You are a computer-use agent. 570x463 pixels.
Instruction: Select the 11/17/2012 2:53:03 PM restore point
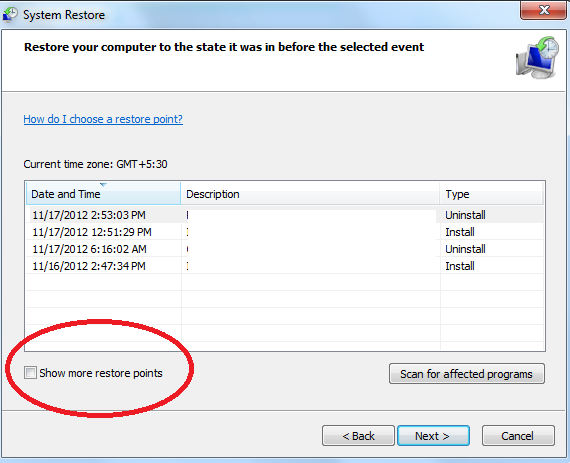(285, 215)
